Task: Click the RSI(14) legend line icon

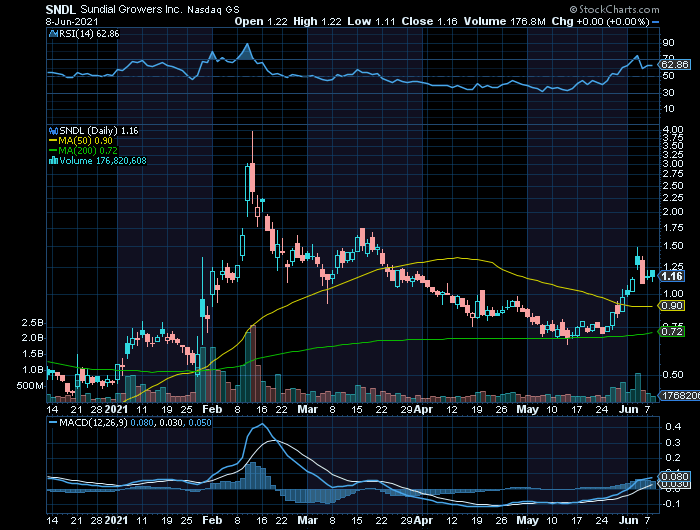Action: (54, 33)
